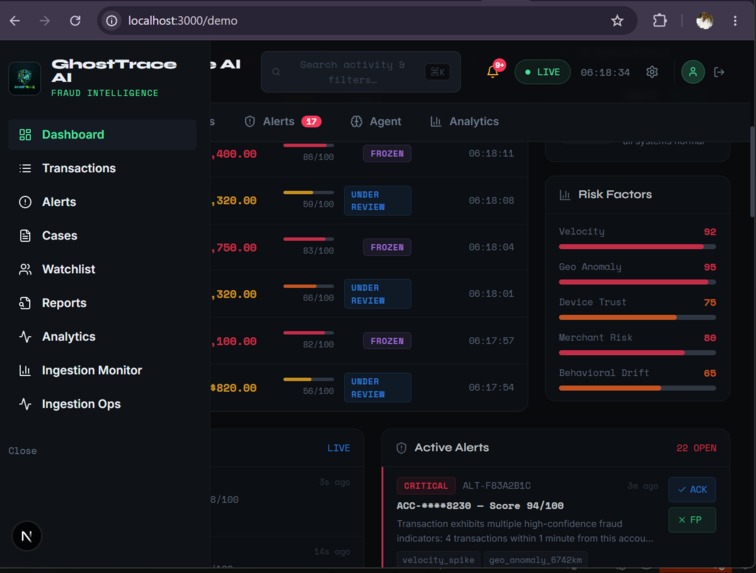The width and height of the screenshot is (756, 573).
Task: Click the 86/100 risk score bar
Action: pos(309,145)
